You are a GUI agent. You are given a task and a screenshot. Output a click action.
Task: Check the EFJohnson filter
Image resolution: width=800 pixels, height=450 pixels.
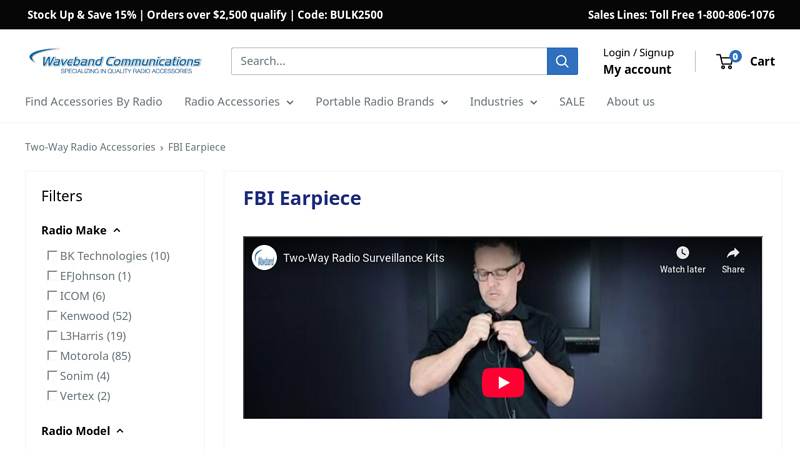pos(52,276)
